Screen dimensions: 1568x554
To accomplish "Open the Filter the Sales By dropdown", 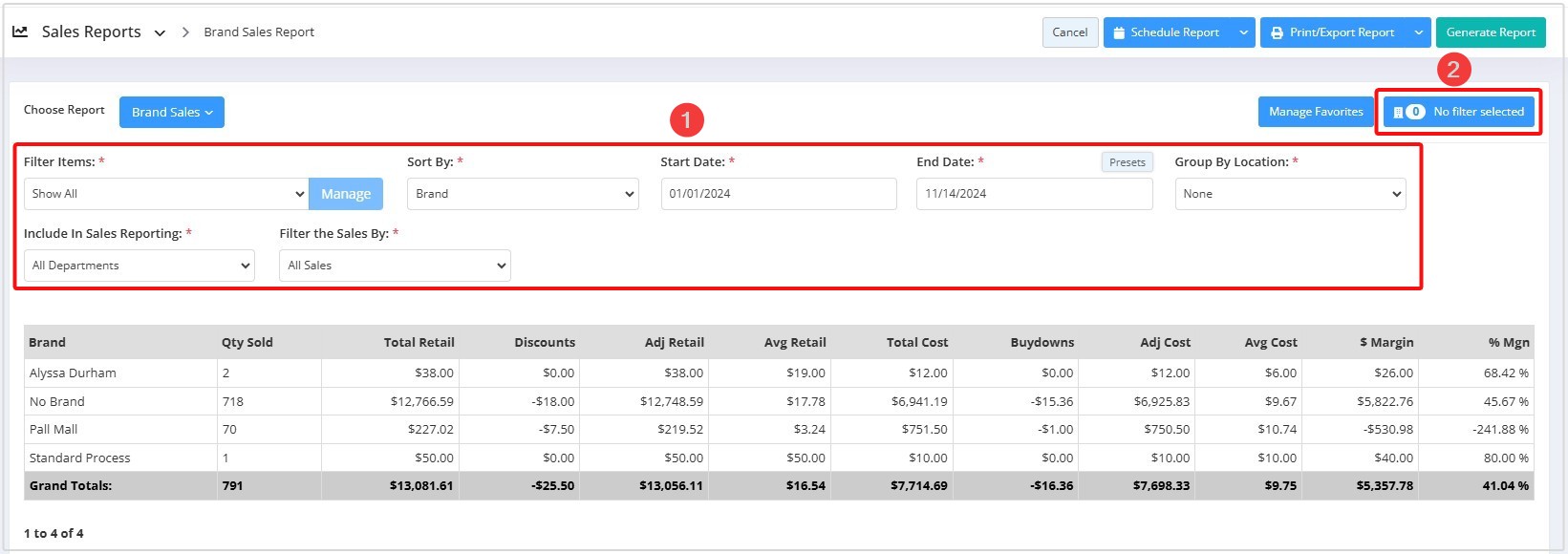I will tap(395, 266).
